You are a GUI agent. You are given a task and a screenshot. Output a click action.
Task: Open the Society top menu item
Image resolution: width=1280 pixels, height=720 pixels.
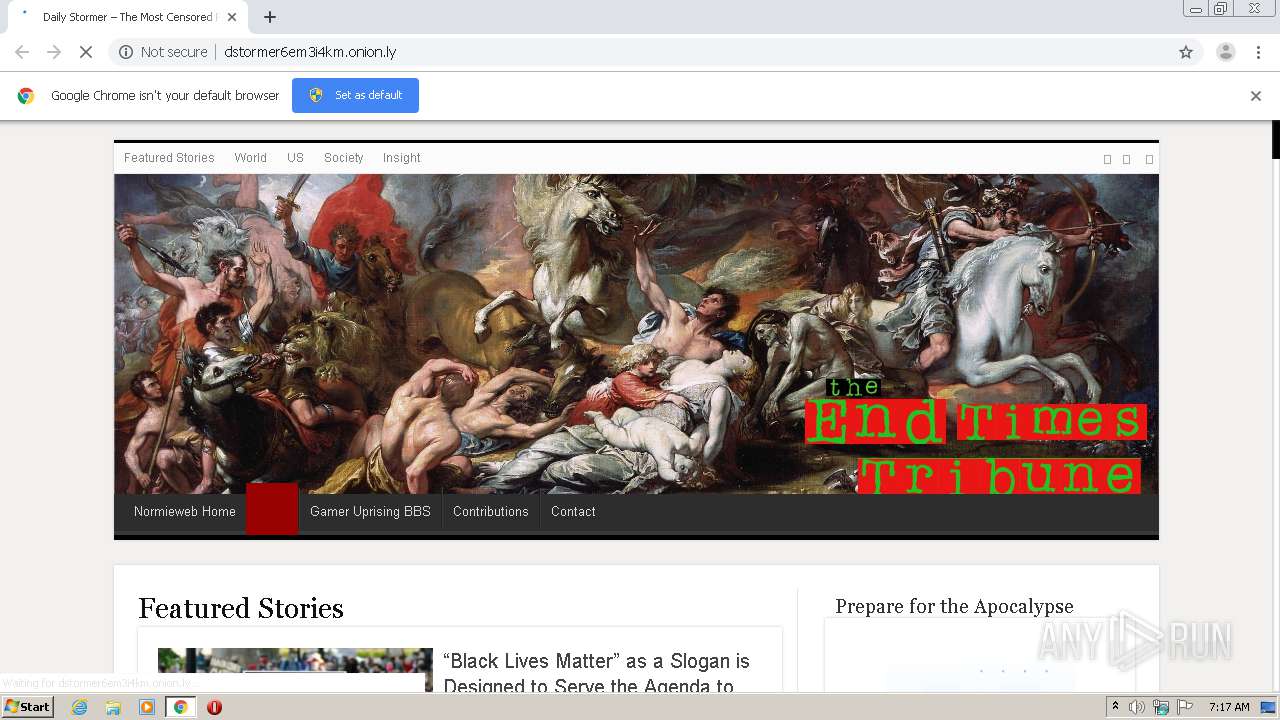coord(343,158)
